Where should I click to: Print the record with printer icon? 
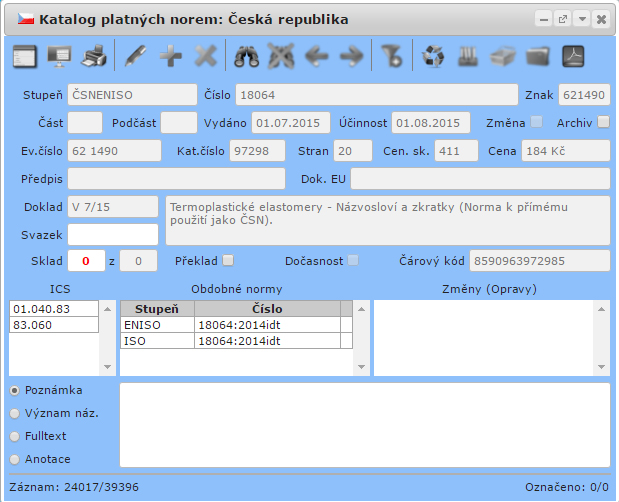(94, 56)
